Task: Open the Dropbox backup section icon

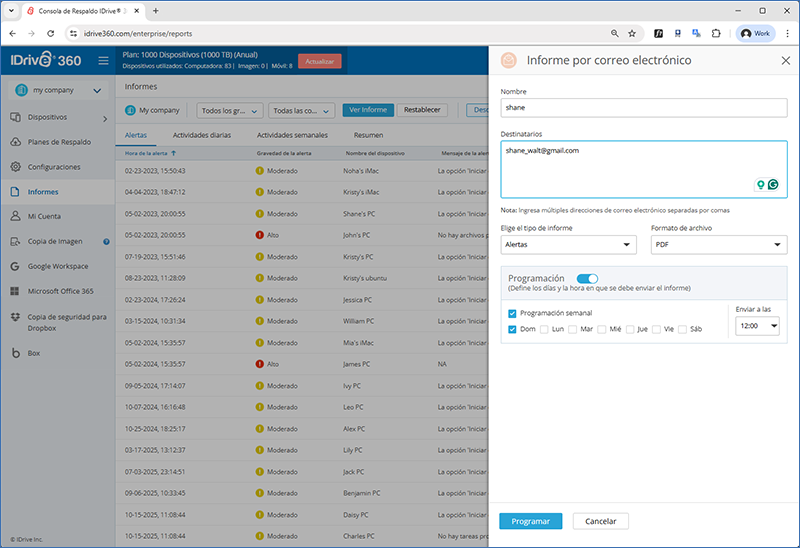Action: [16, 317]
